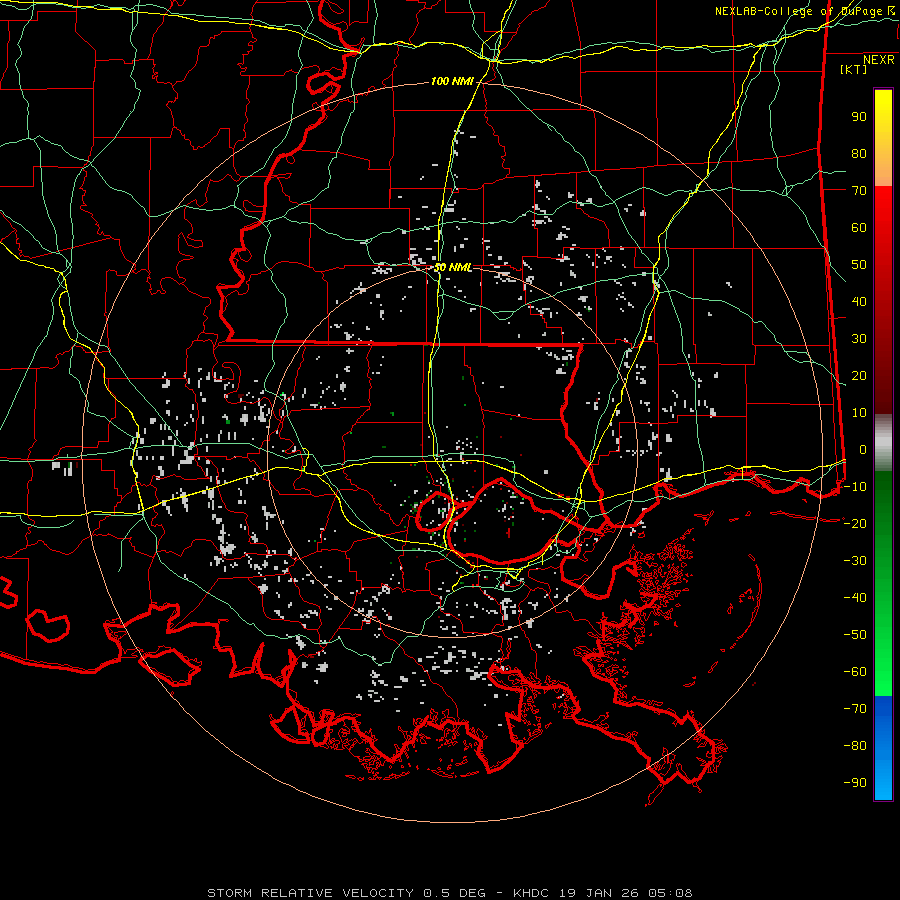Image resolution: width=900 pixels, height=900 pixels.
Task: Click the 40 value on velocity scale
Action: [859, 301]
